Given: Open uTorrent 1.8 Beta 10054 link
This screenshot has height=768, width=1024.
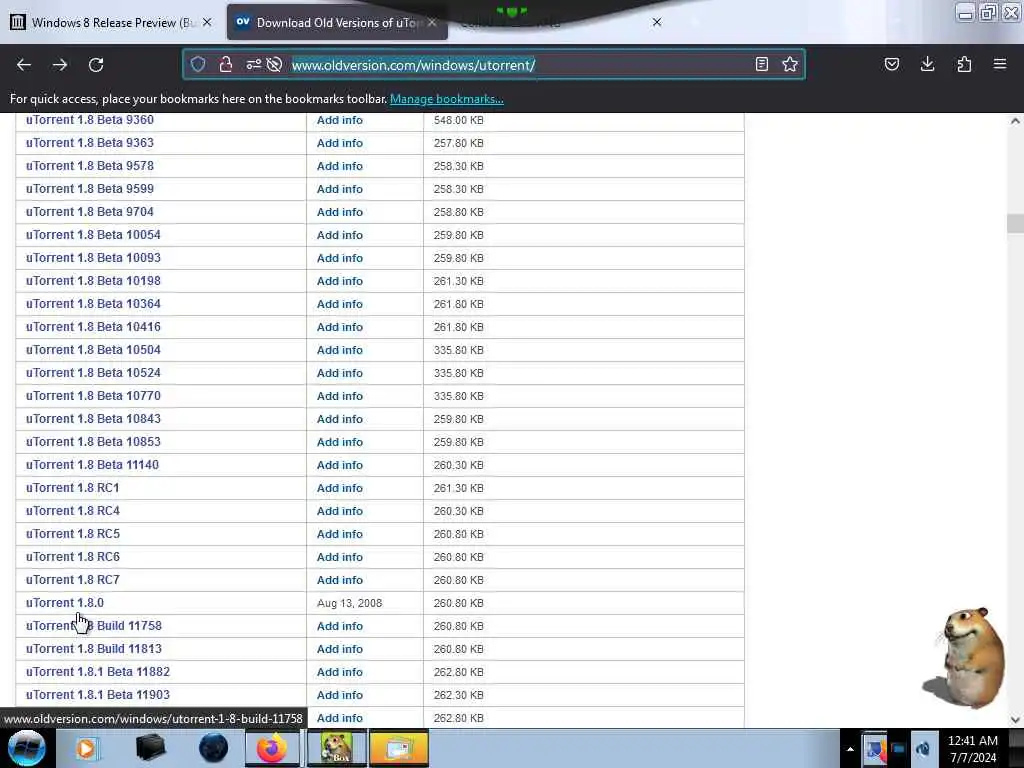Looking at the screenshot, I should click(93, 235).
